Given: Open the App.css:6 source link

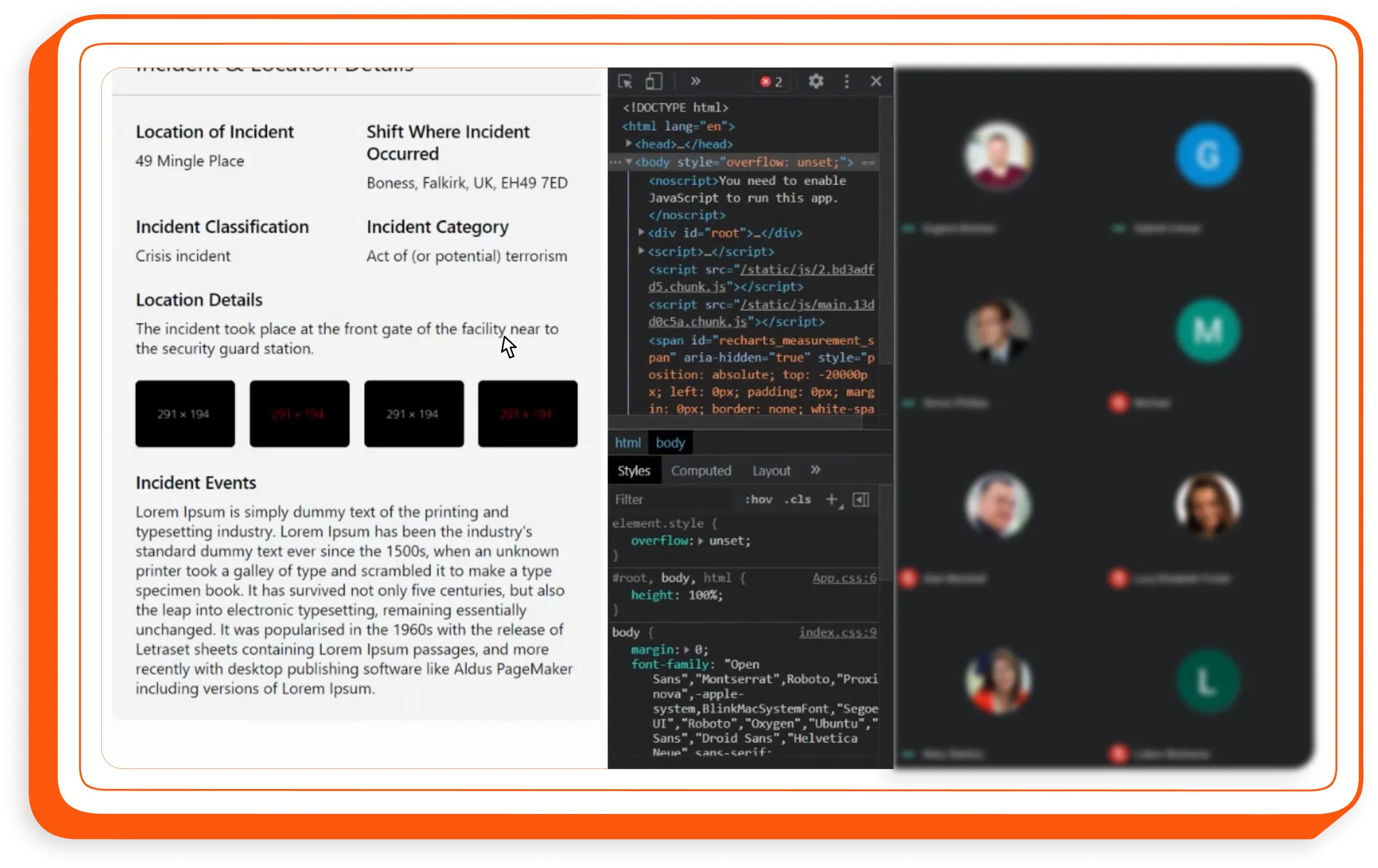Looking at the screenshot, I should tap(845, 578).
